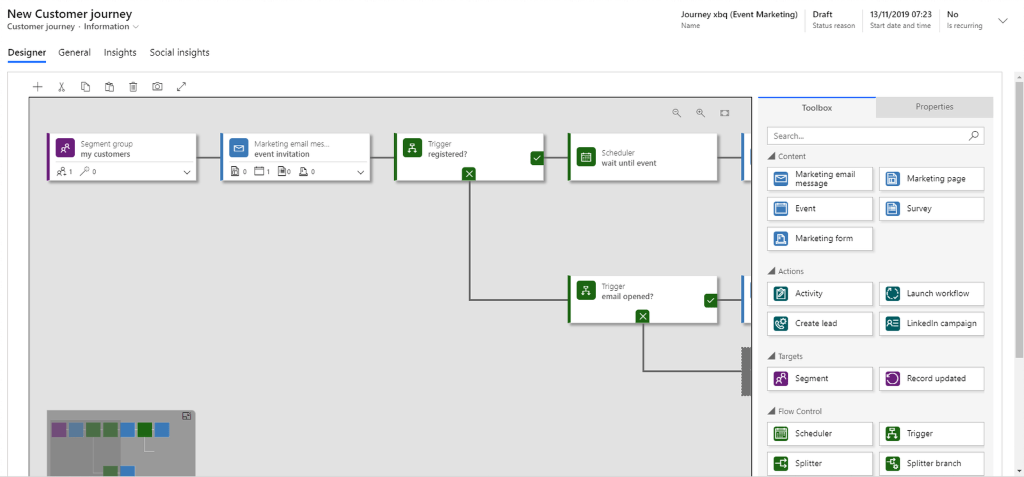Select the LinkedIn campaign toolbox tile
The image size is (1024, 477).
point(932,323)
